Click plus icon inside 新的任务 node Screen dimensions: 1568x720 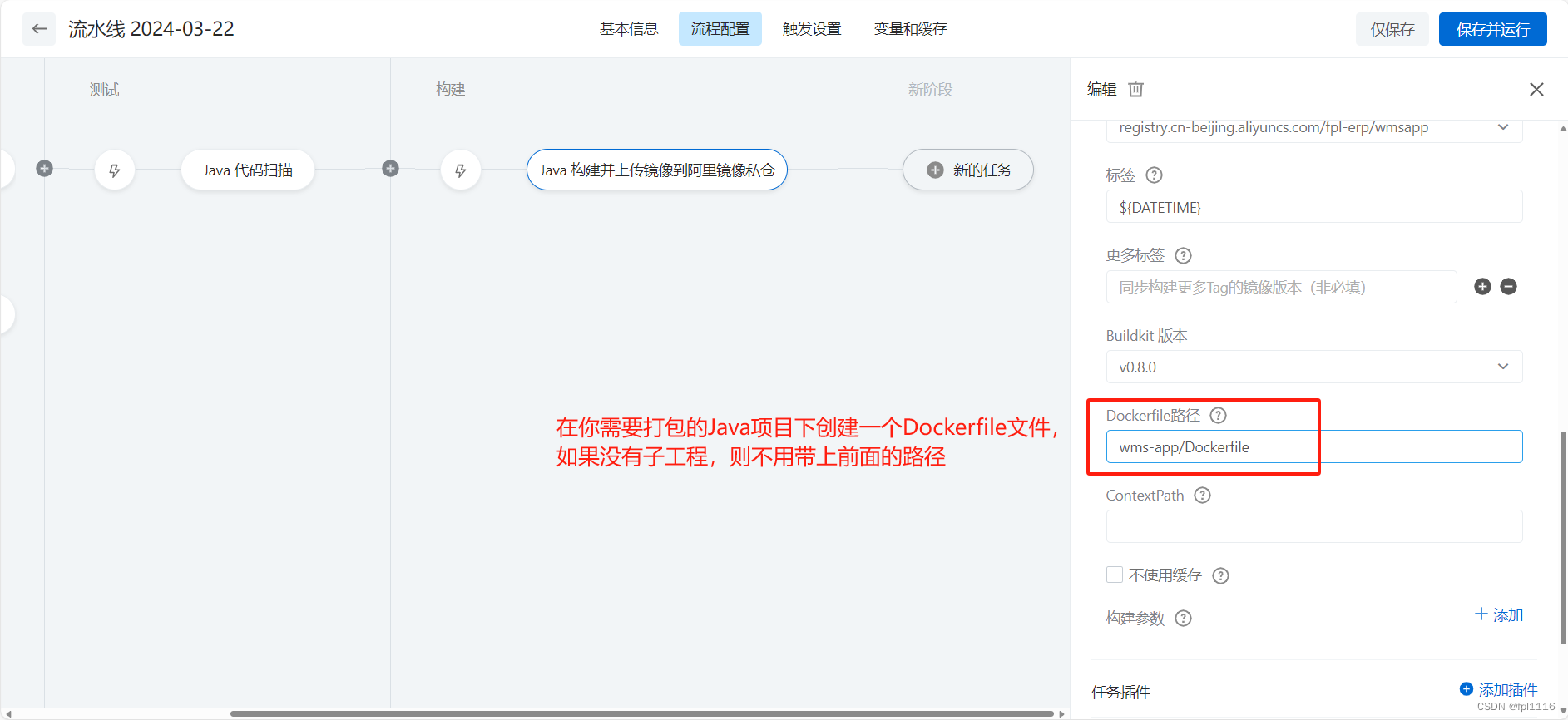click(x=935, y=170)
